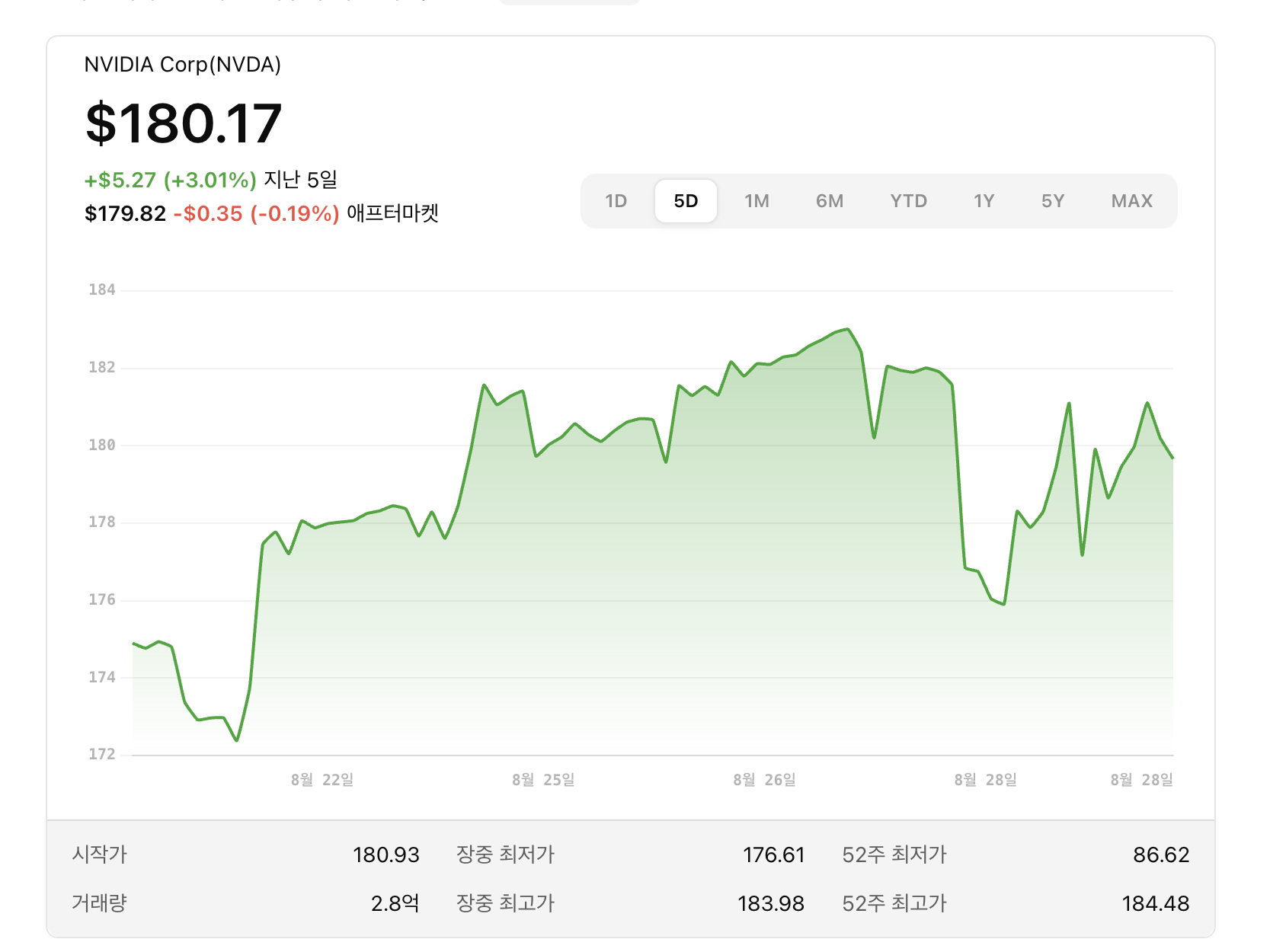Click the 174 y-axis label
Image resolution: width=1286 pixels, height=952 pixels.
[102, 678]
